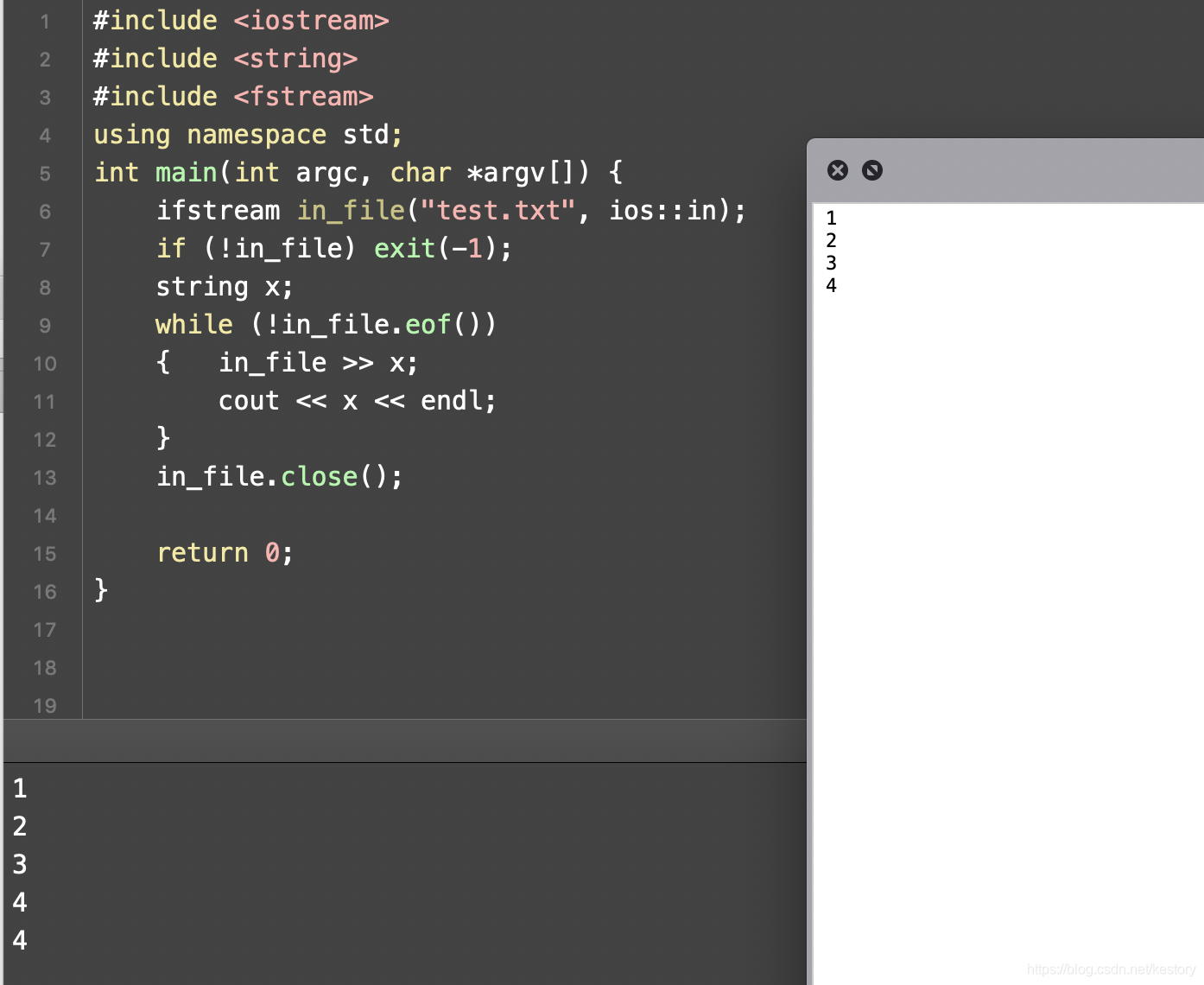Viewport: 1204px width, 985px height.
Task: Click line '2' in the floating text window
Action: 831,240
